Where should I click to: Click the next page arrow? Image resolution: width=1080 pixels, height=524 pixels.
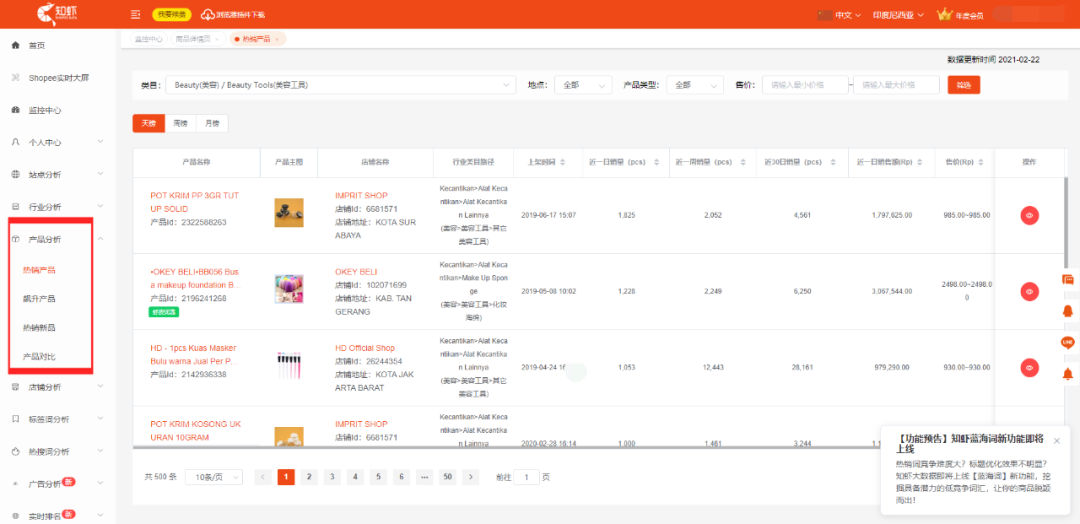coord(470,476)
